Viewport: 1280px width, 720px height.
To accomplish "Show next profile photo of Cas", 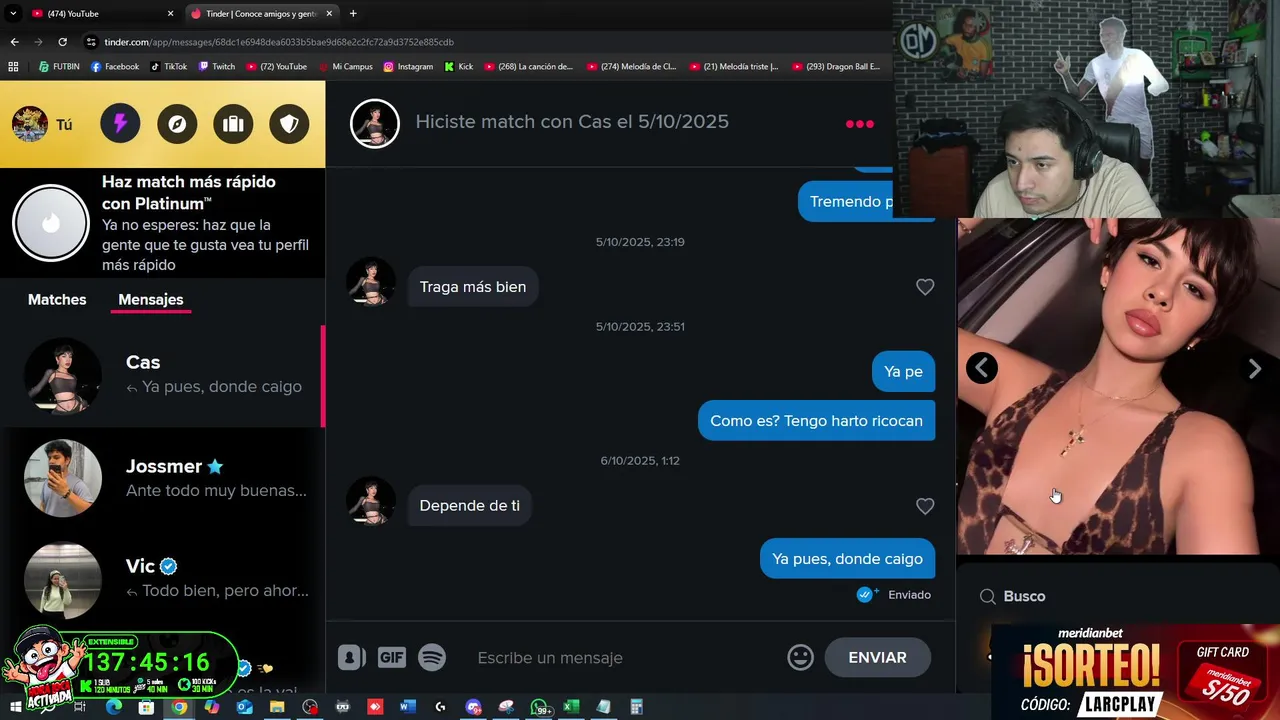I will 1255,368.
